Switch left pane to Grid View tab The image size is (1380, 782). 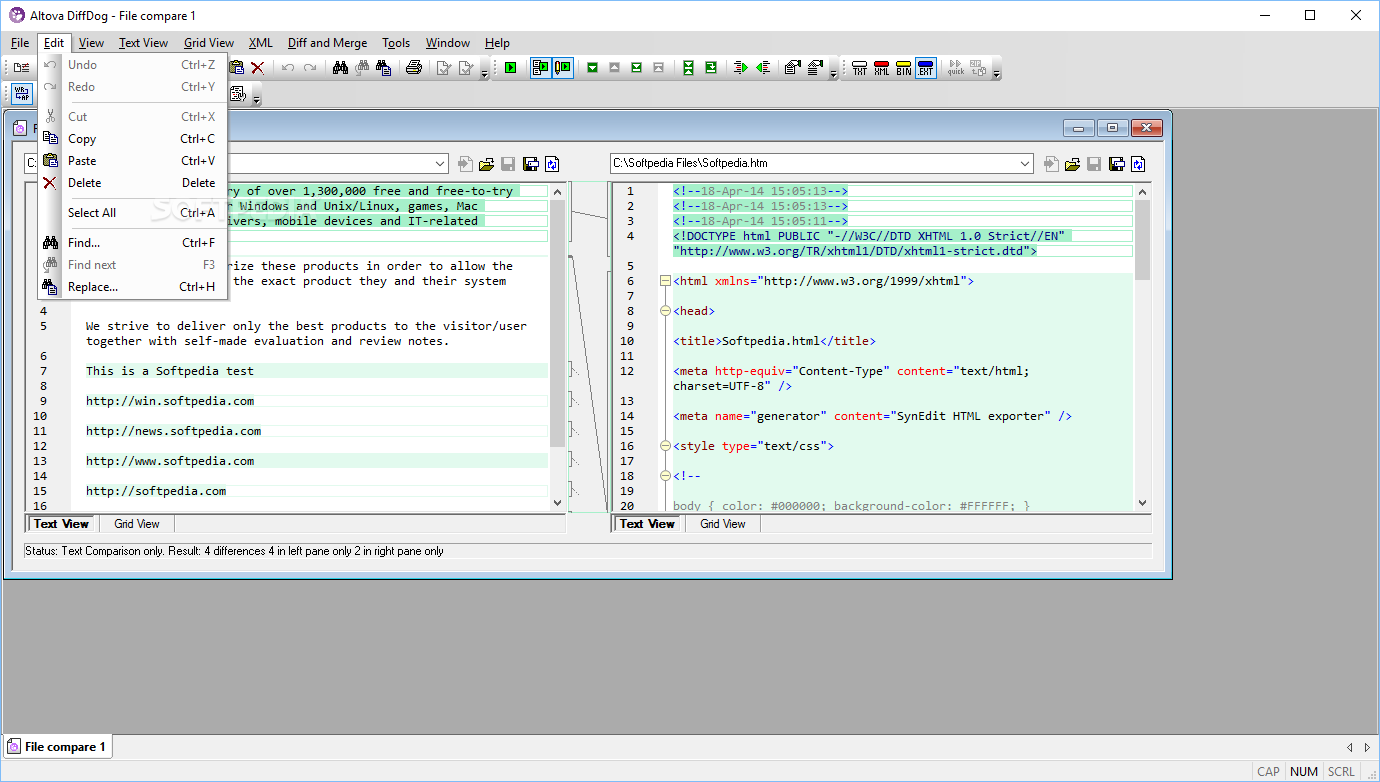(136, 524)
